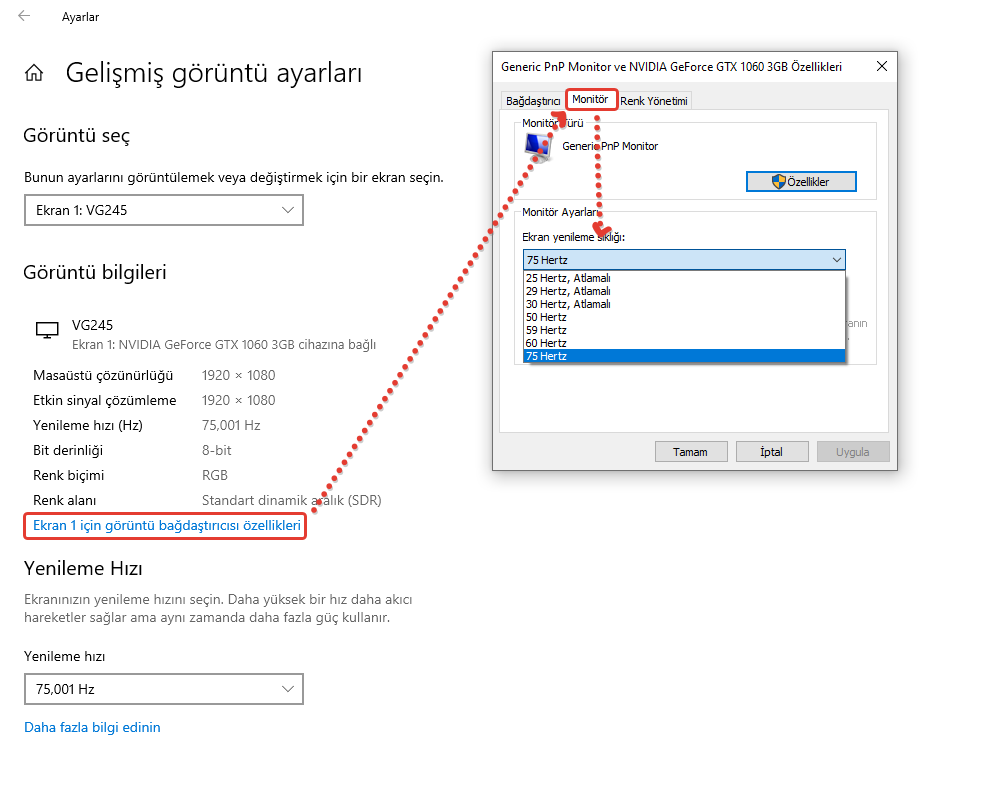The image size is (1002, 788).
Task: Click the VG245 monitor icon
Action: (x=47, y=330)
